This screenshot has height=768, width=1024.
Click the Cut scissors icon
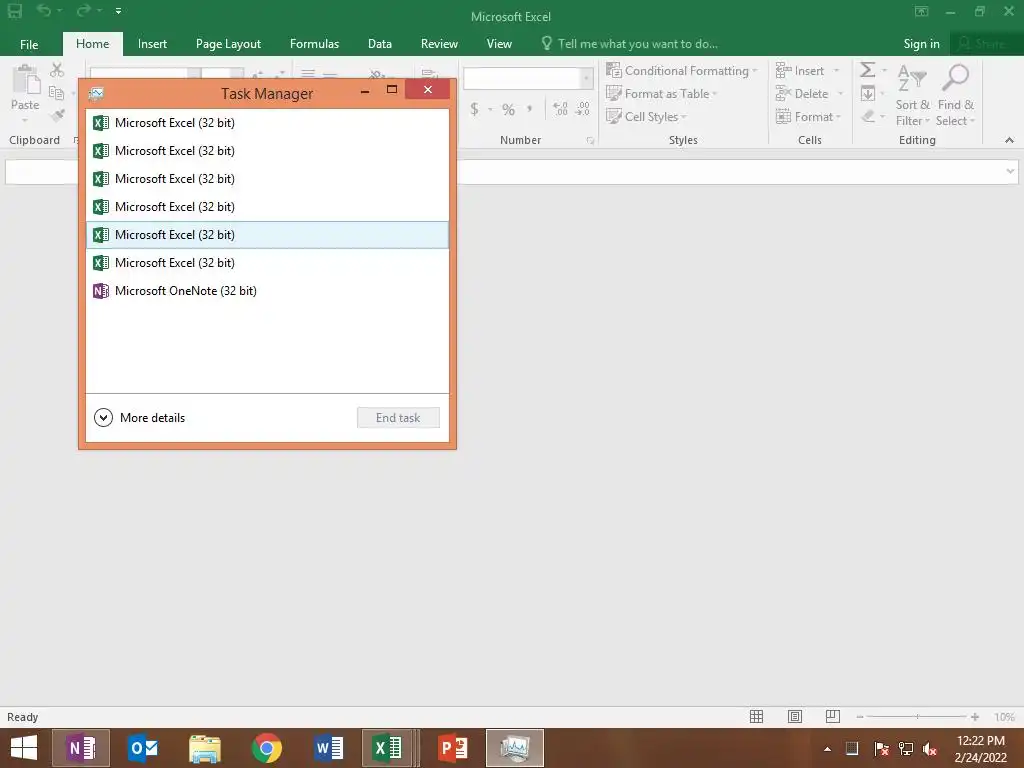click(x=57, y=70)
